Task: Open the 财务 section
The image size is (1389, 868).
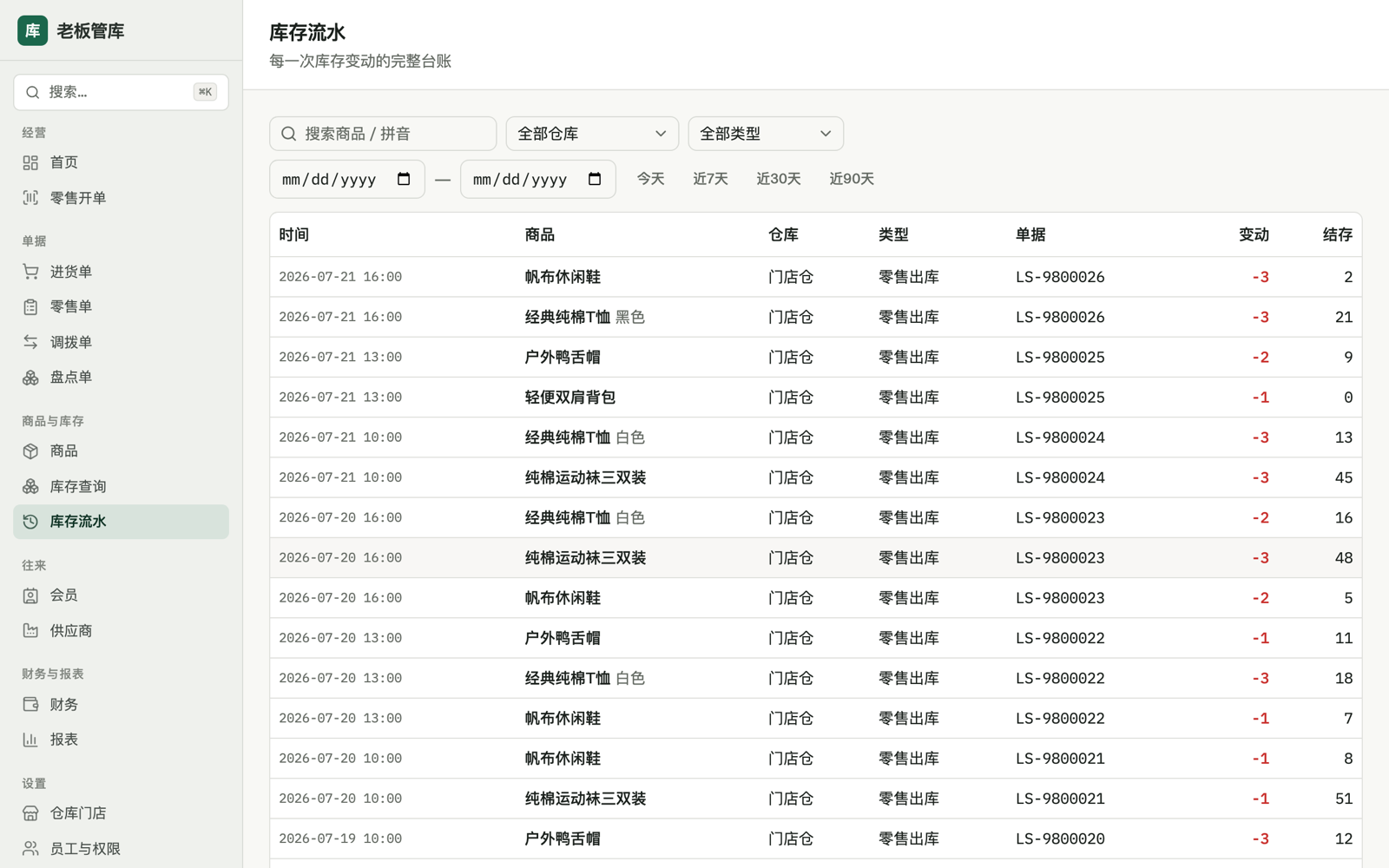Action: point(121,704)
